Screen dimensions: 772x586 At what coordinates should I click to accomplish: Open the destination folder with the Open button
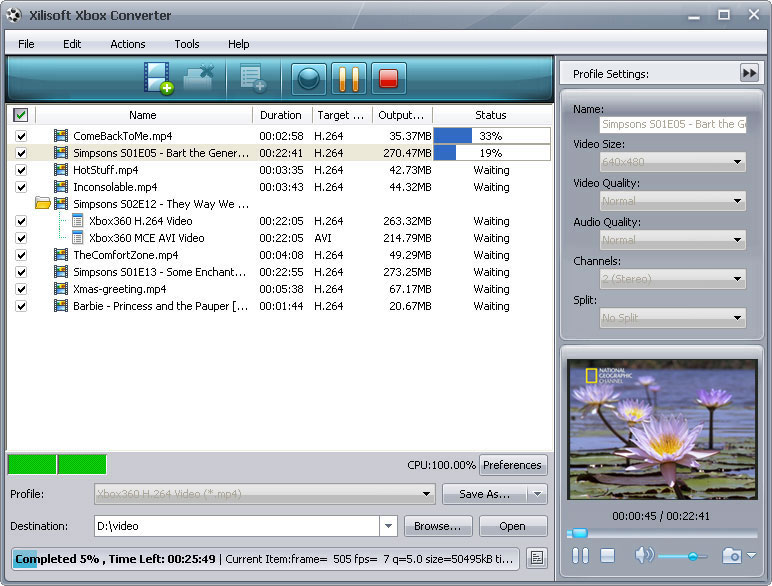(513, 526)
